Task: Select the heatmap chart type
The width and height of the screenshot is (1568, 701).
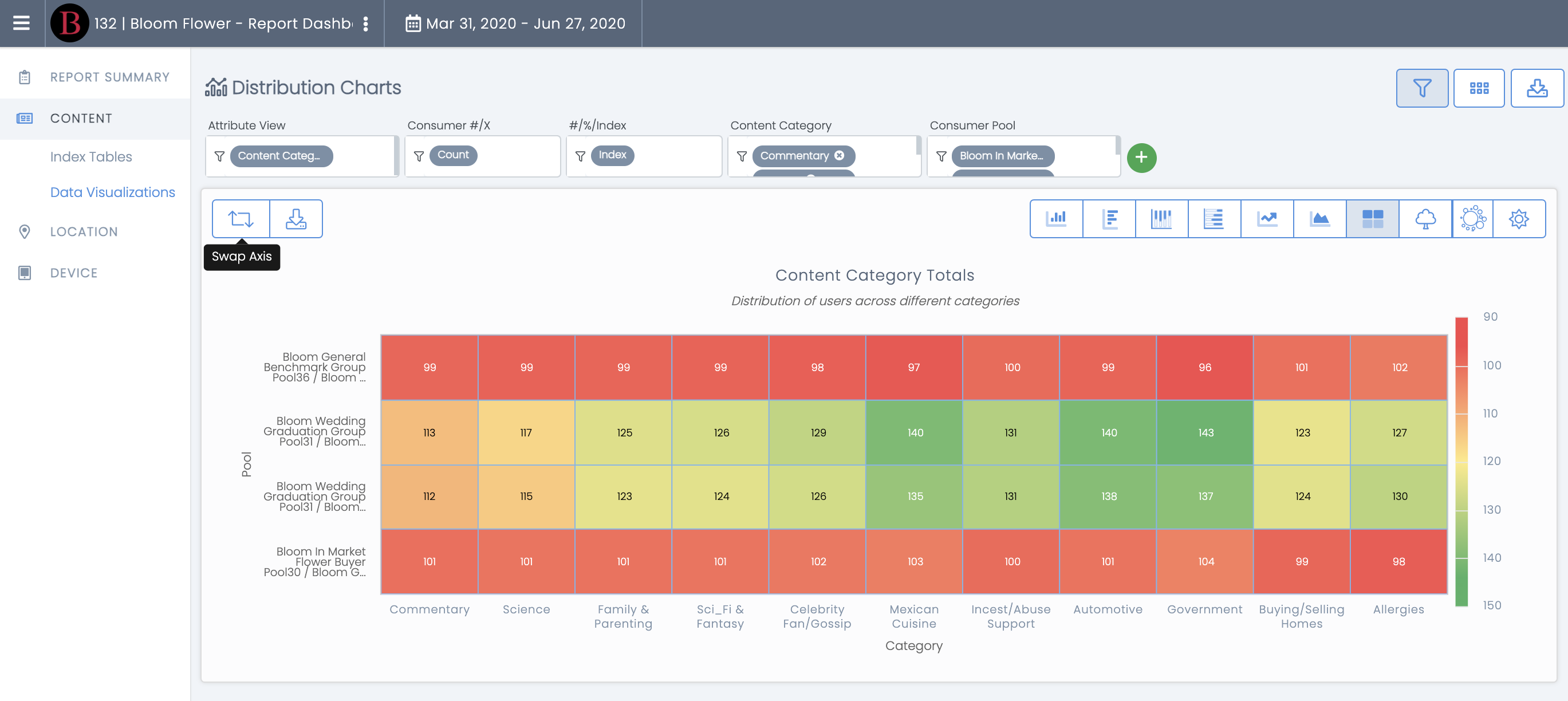Action: pyautogui.click(x=1372, y=218)
